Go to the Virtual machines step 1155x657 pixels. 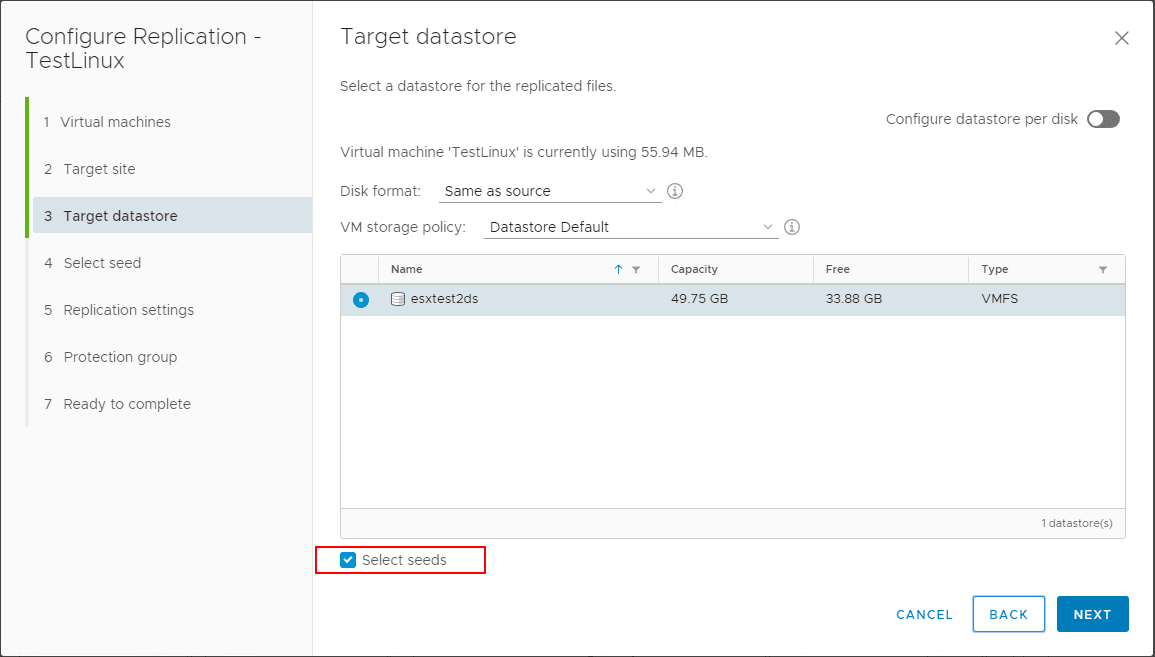click(x=117, y=121)
